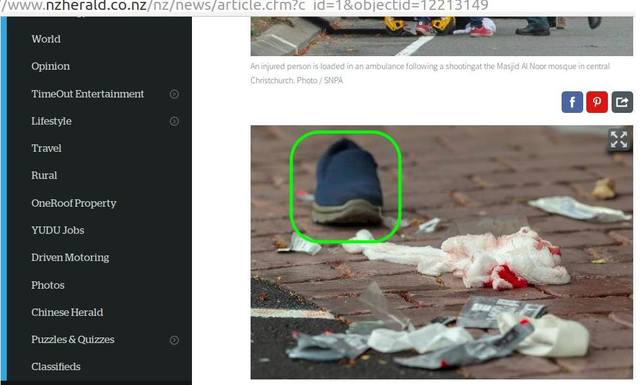This screenshot has width=640, height=385.
Task: Click the injured person photo caption
Action: coord(430,73)
